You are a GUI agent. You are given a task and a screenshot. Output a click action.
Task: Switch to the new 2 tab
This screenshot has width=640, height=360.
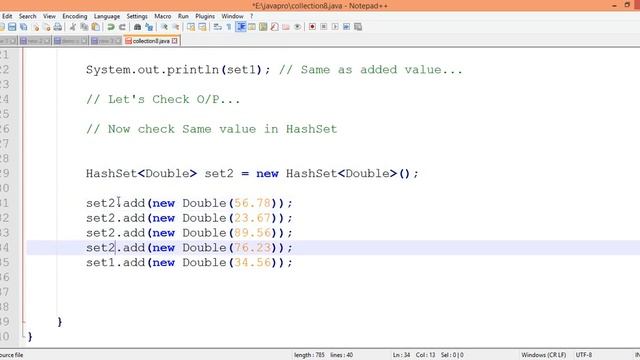pyautogui.click(x=35, y=41)
